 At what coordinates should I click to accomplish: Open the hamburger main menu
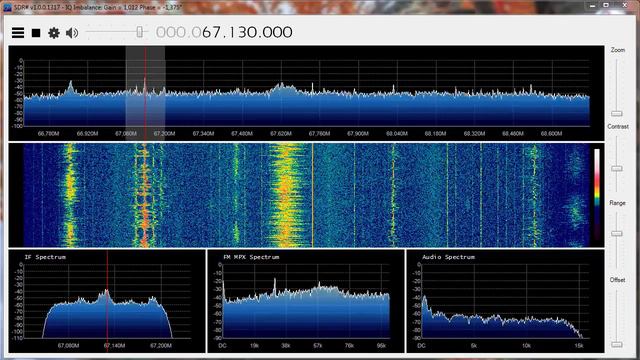(x=18, y=33)
